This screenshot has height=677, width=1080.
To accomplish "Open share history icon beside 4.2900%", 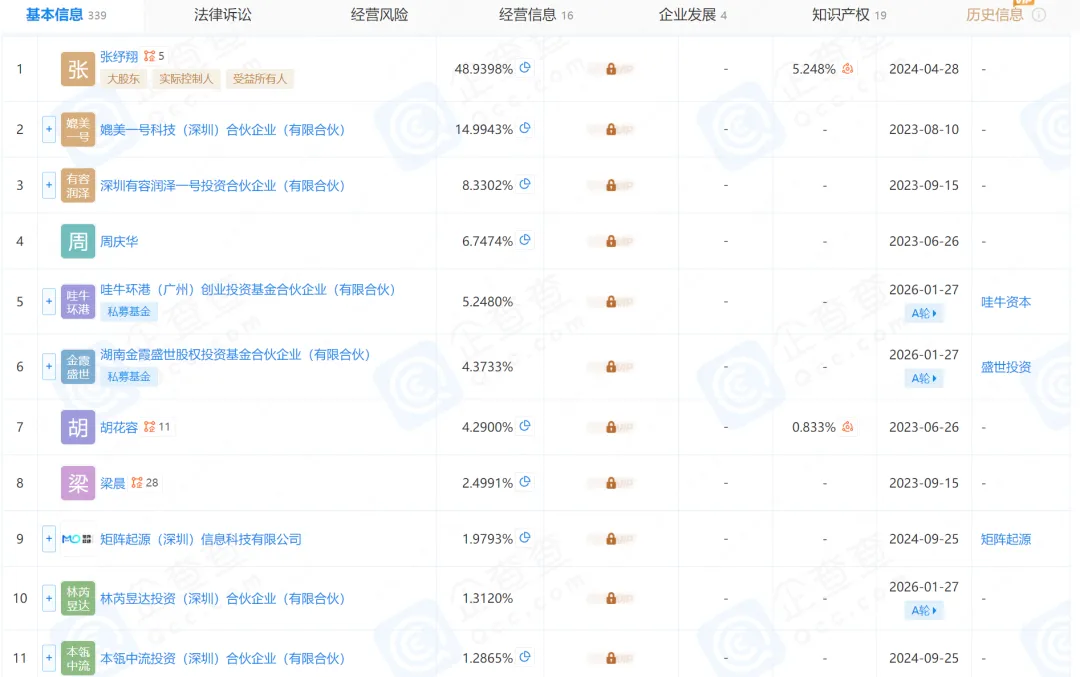I will coord(525,426).
